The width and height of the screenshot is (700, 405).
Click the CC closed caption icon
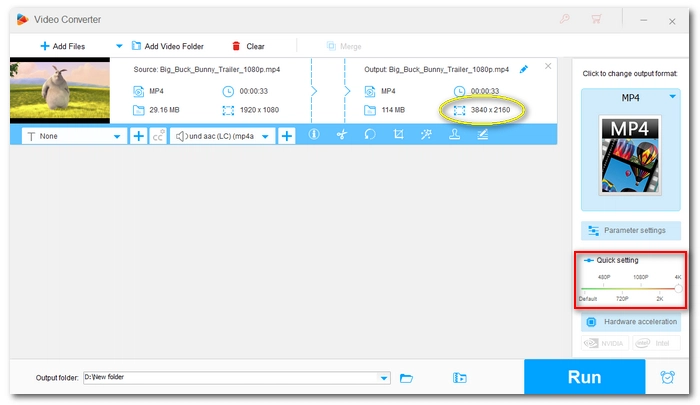[158, 136]
